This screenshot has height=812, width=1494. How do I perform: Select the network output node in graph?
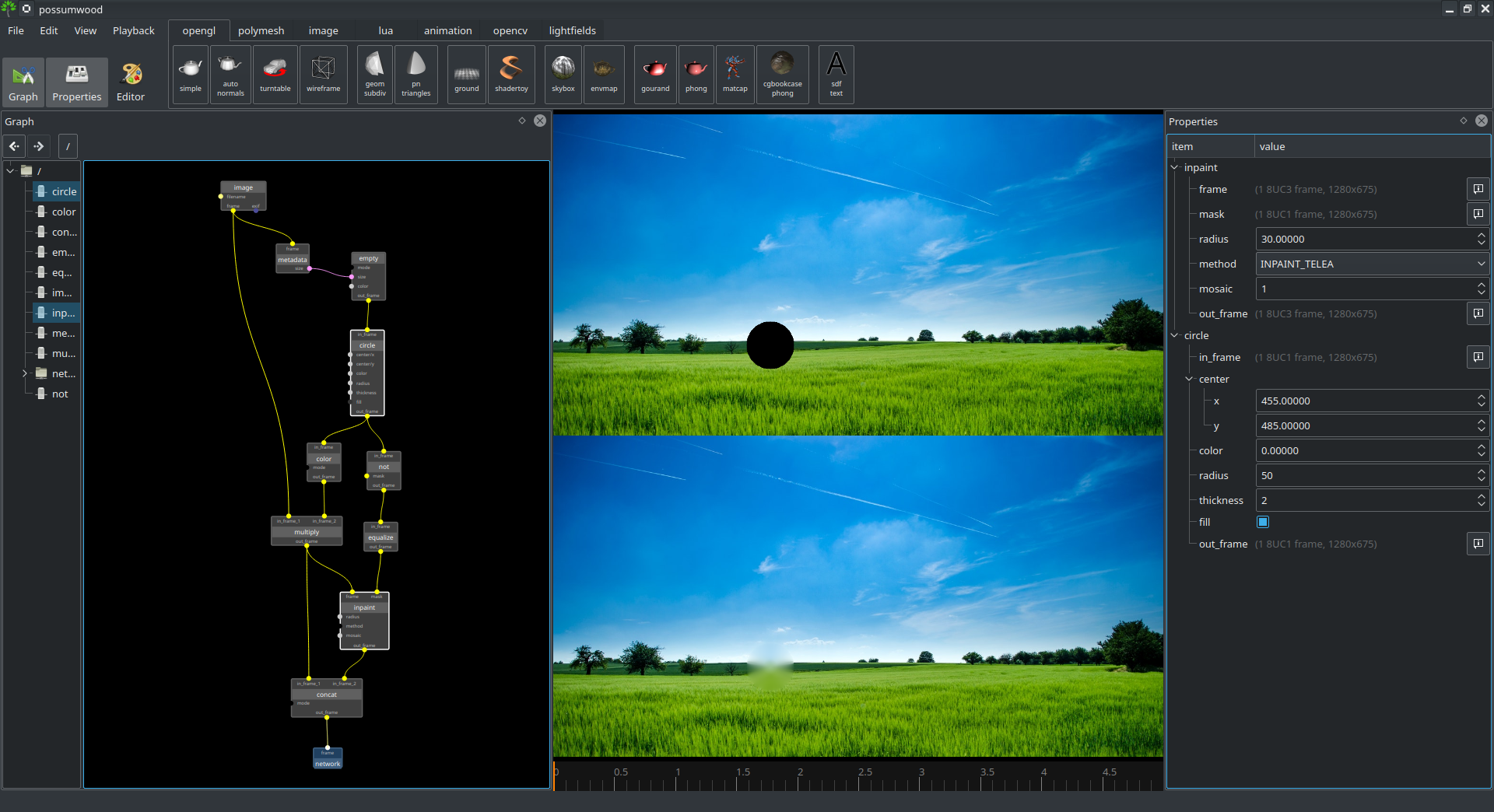pos(328,759)
